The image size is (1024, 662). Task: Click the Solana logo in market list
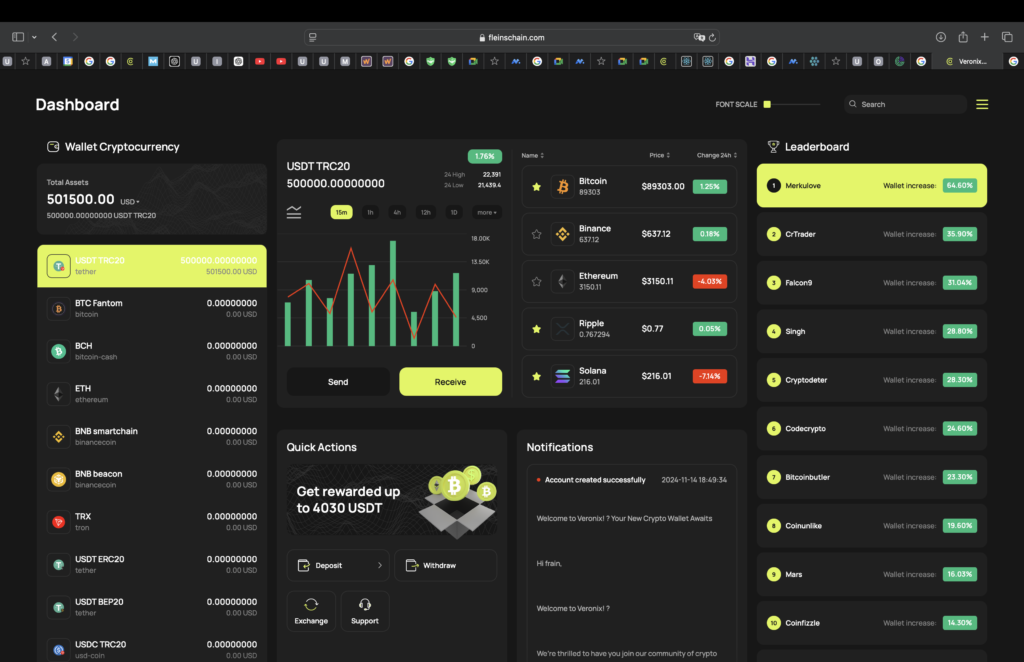[x=562, y=376]
